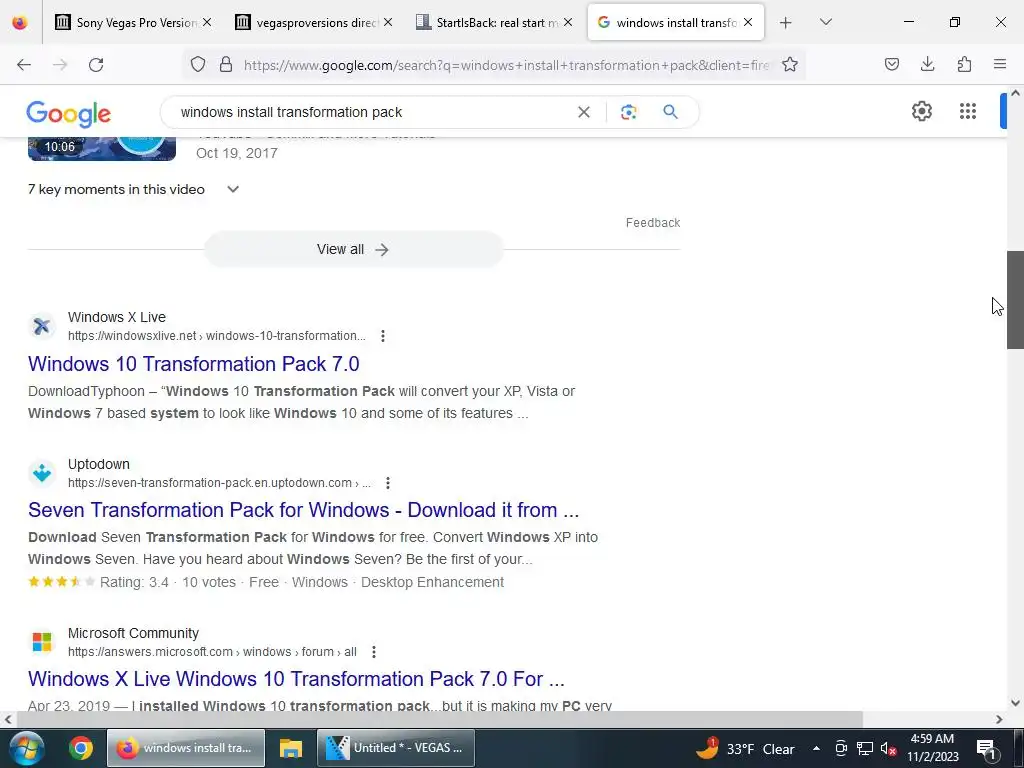Reload the current Google page
Viewport: 1024px width, 768px height.
(96, 65)
